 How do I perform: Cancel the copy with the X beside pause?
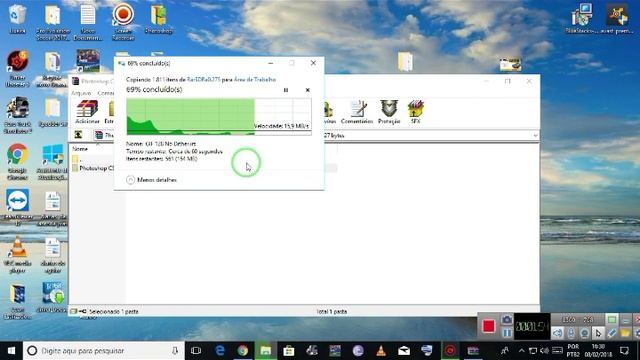307,90
